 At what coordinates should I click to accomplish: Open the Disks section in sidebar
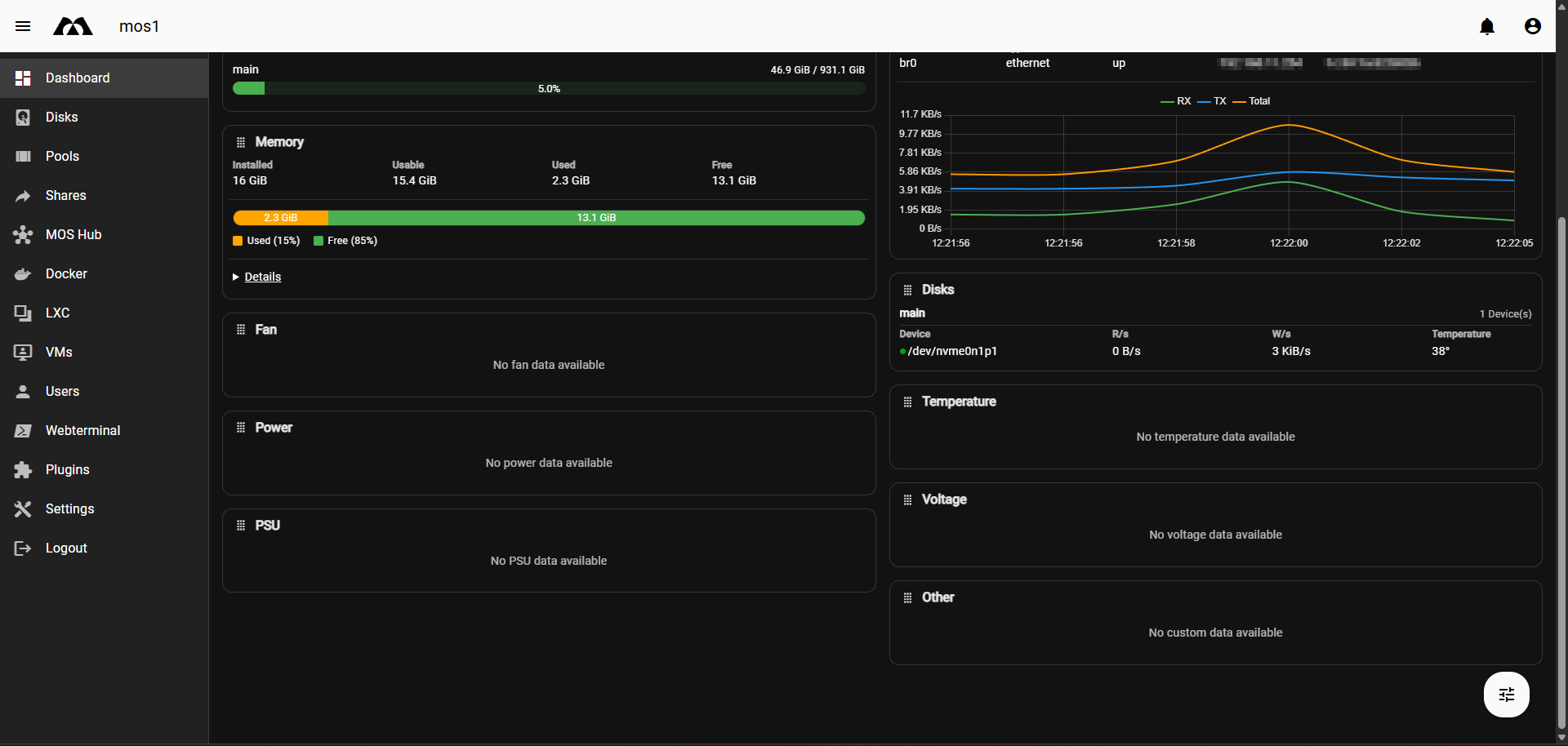pyautogui.click(x=60, y=117)
